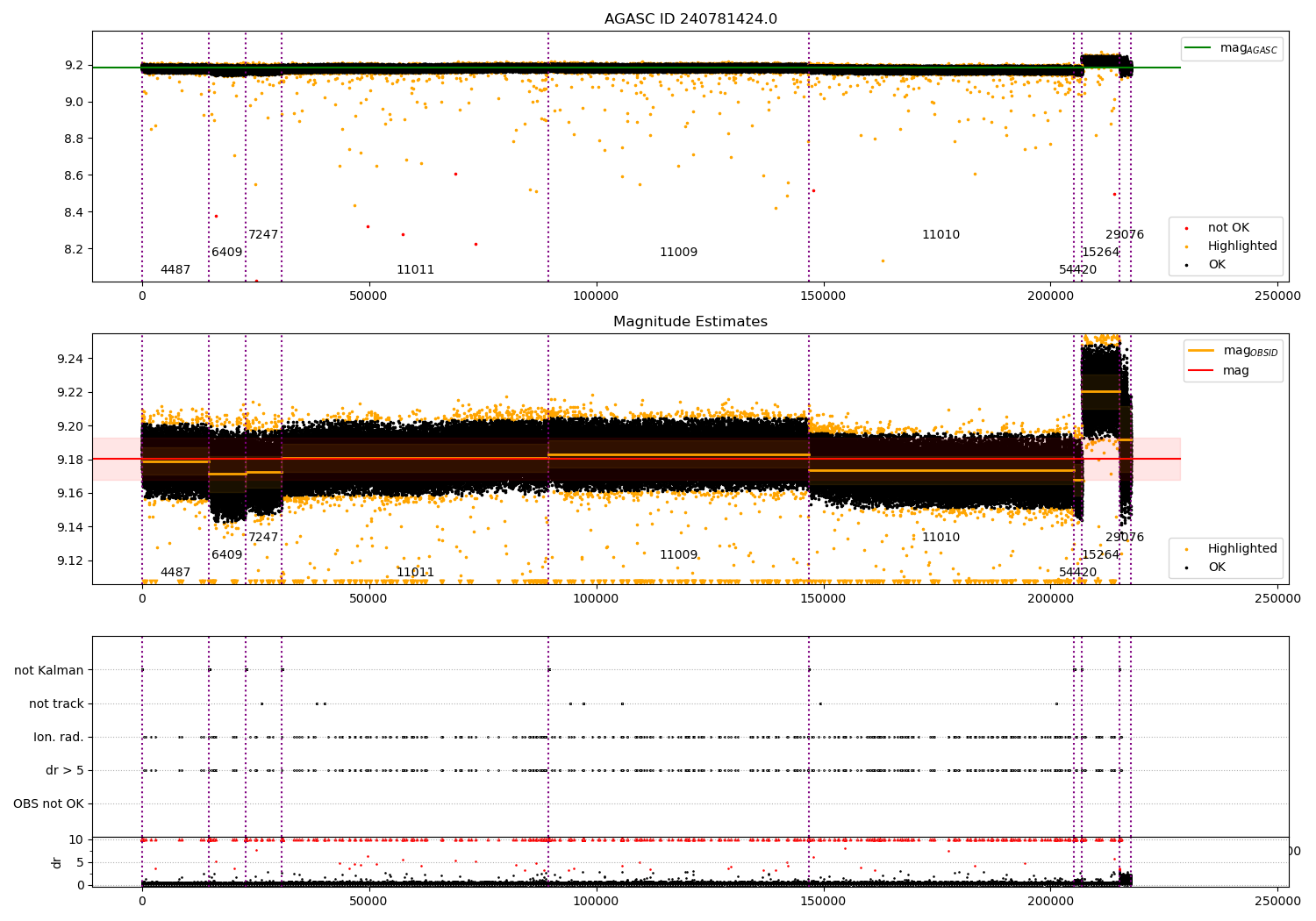Click OBSID label 7247 in AGASC ID plot
The height and width of the screenshot is (921, 1316).
(263, 235)
